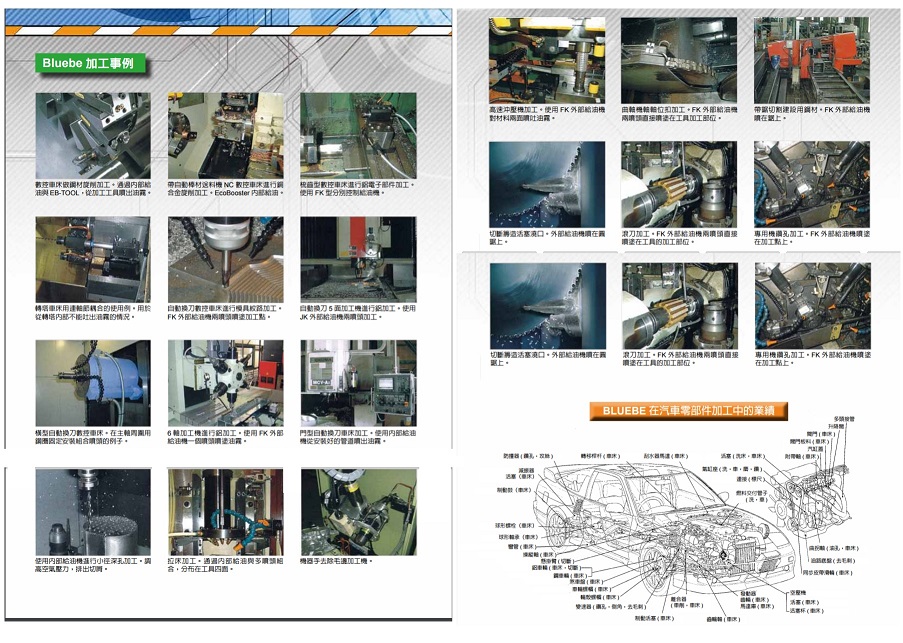Select the caption about '小徑深孔加工'

pos(93,565)
